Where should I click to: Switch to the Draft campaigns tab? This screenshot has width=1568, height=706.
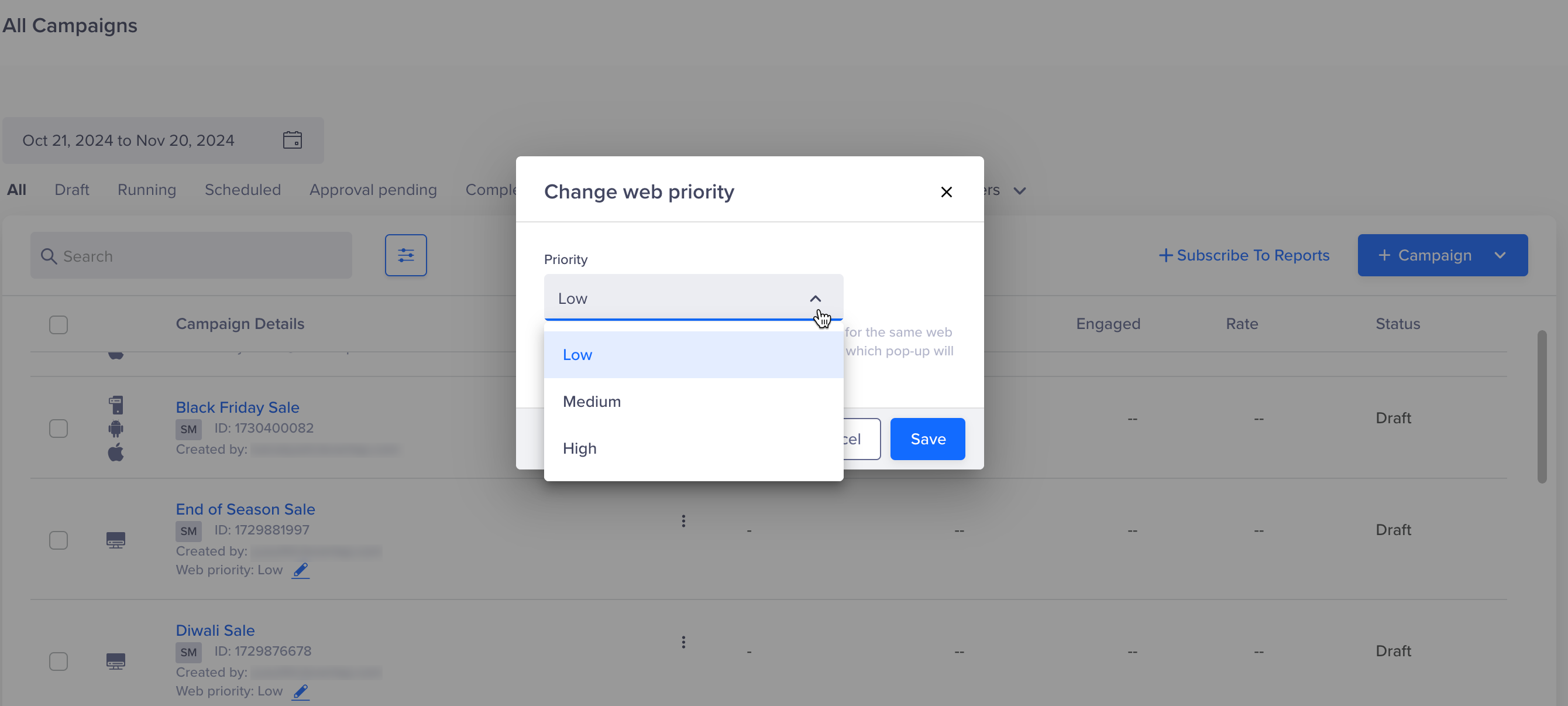[72, 190]
